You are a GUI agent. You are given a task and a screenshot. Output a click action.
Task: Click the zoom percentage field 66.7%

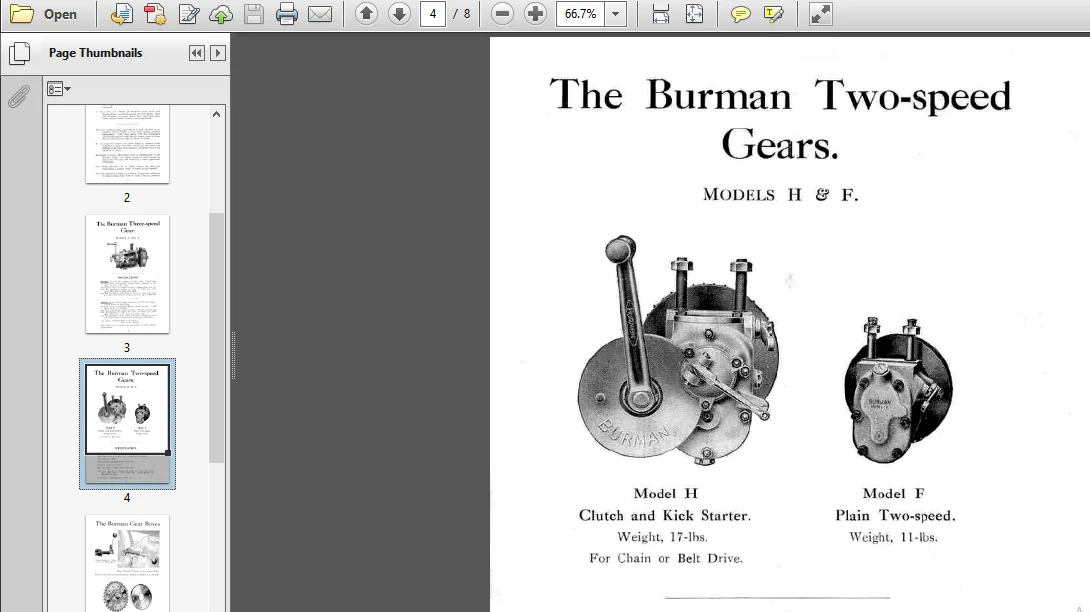(580, 14)
